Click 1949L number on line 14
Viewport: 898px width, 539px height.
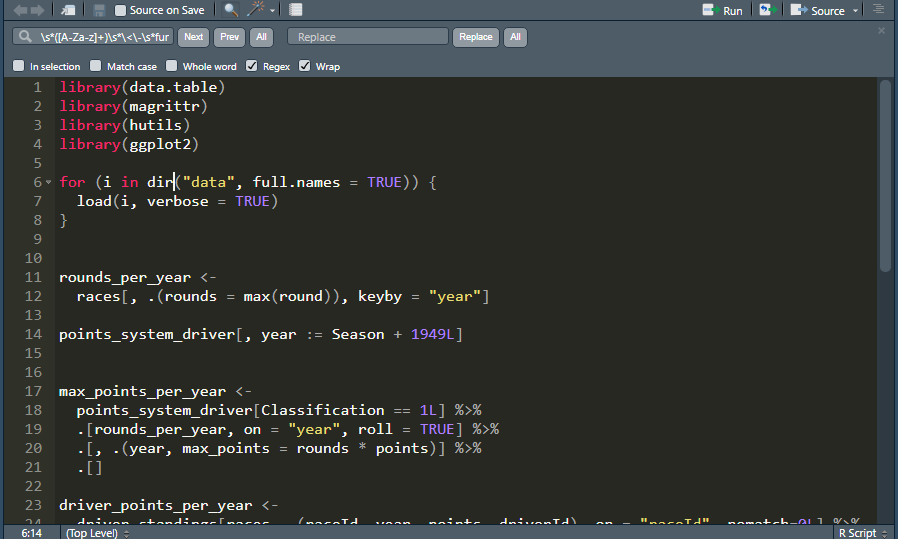pyautogui.click(x=432, y=334)
